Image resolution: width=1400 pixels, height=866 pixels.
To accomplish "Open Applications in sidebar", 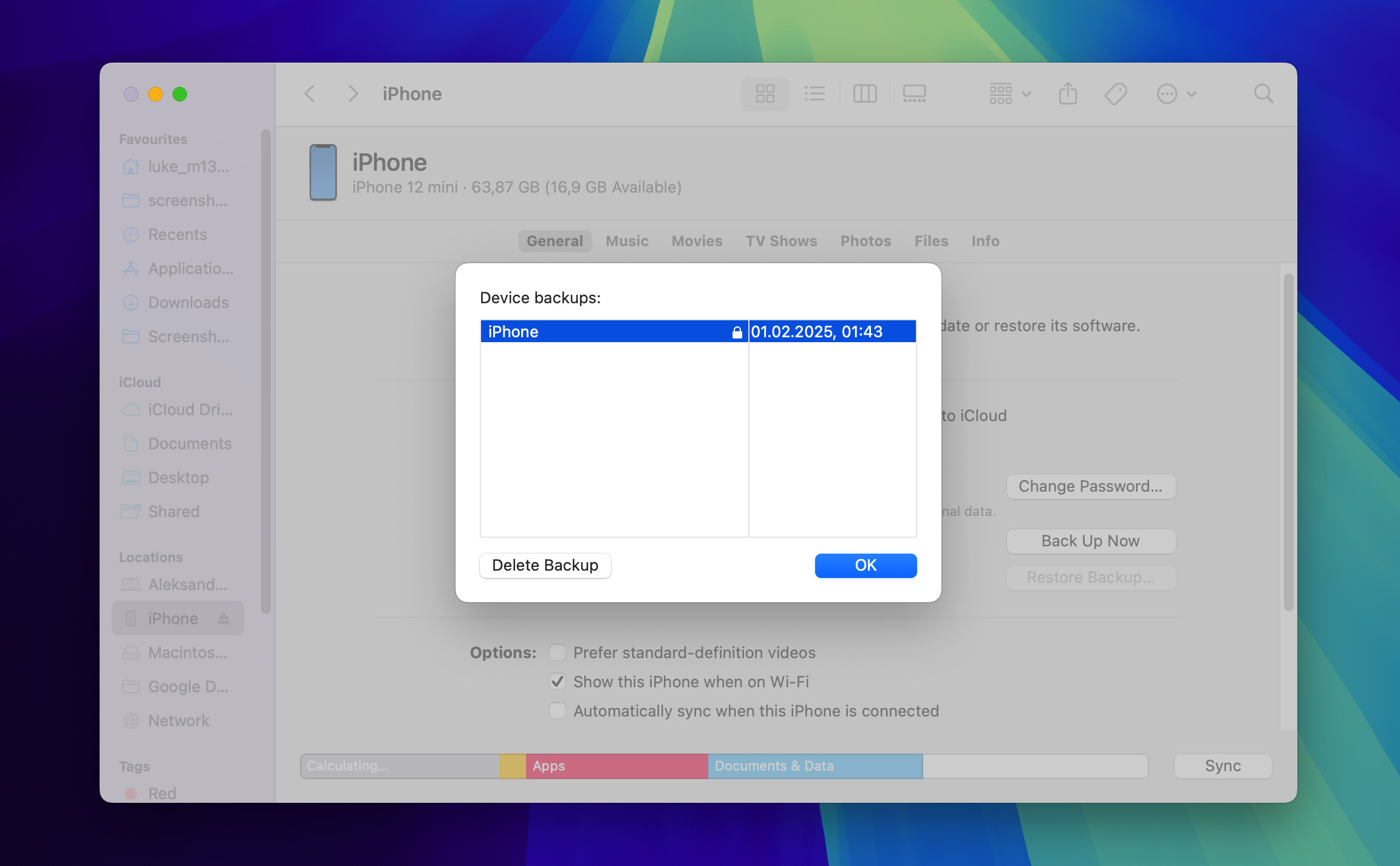I will (x=176, y=269).
